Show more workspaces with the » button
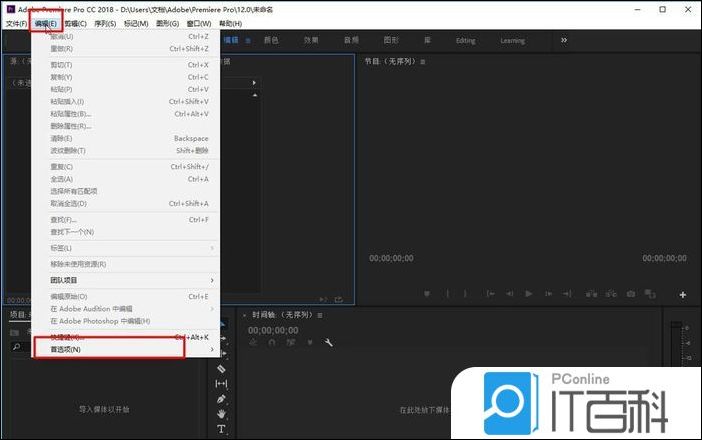702x440 pixels. 564,40
